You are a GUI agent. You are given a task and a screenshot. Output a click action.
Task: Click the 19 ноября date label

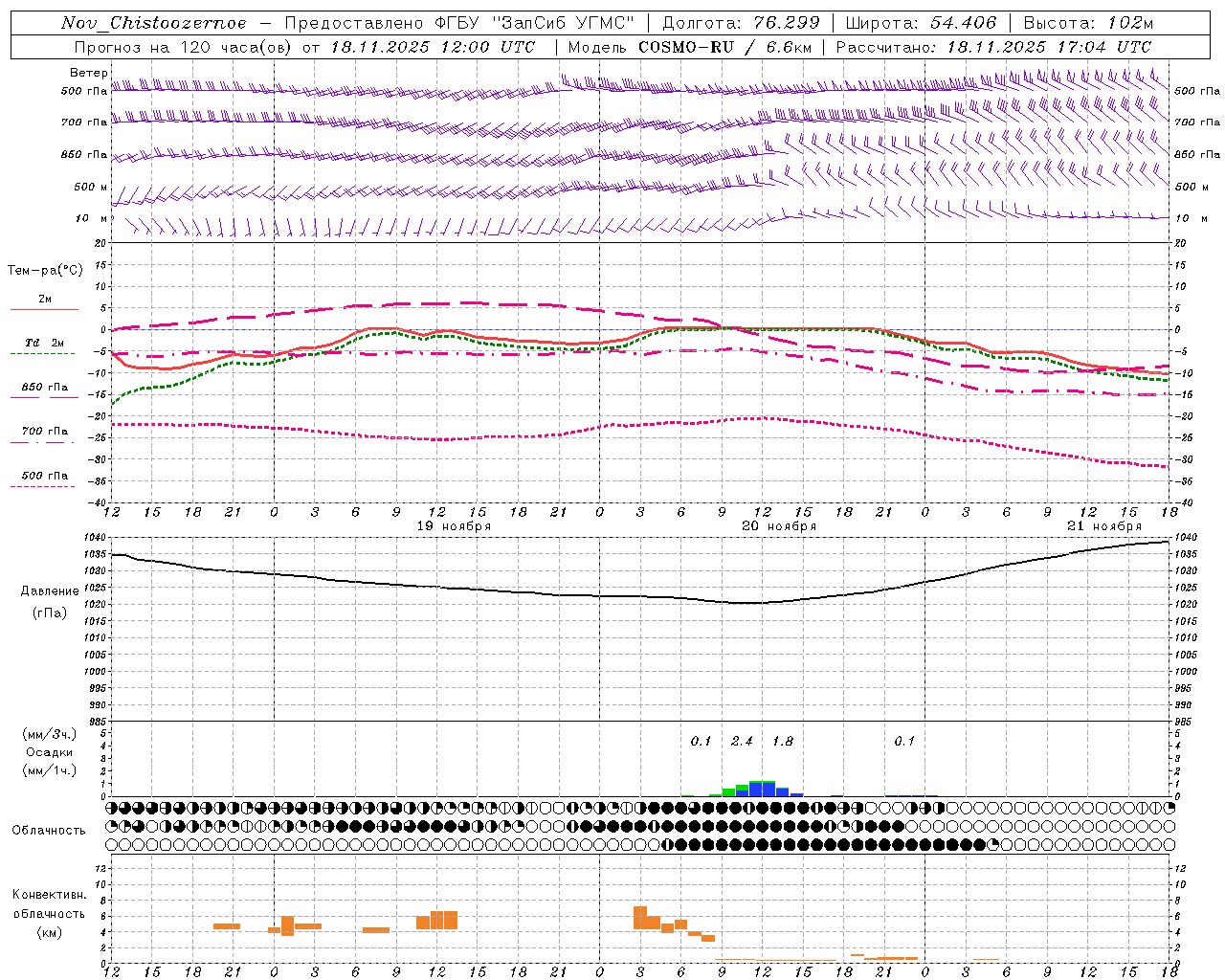pyautogui.click(x=454, y=526)
